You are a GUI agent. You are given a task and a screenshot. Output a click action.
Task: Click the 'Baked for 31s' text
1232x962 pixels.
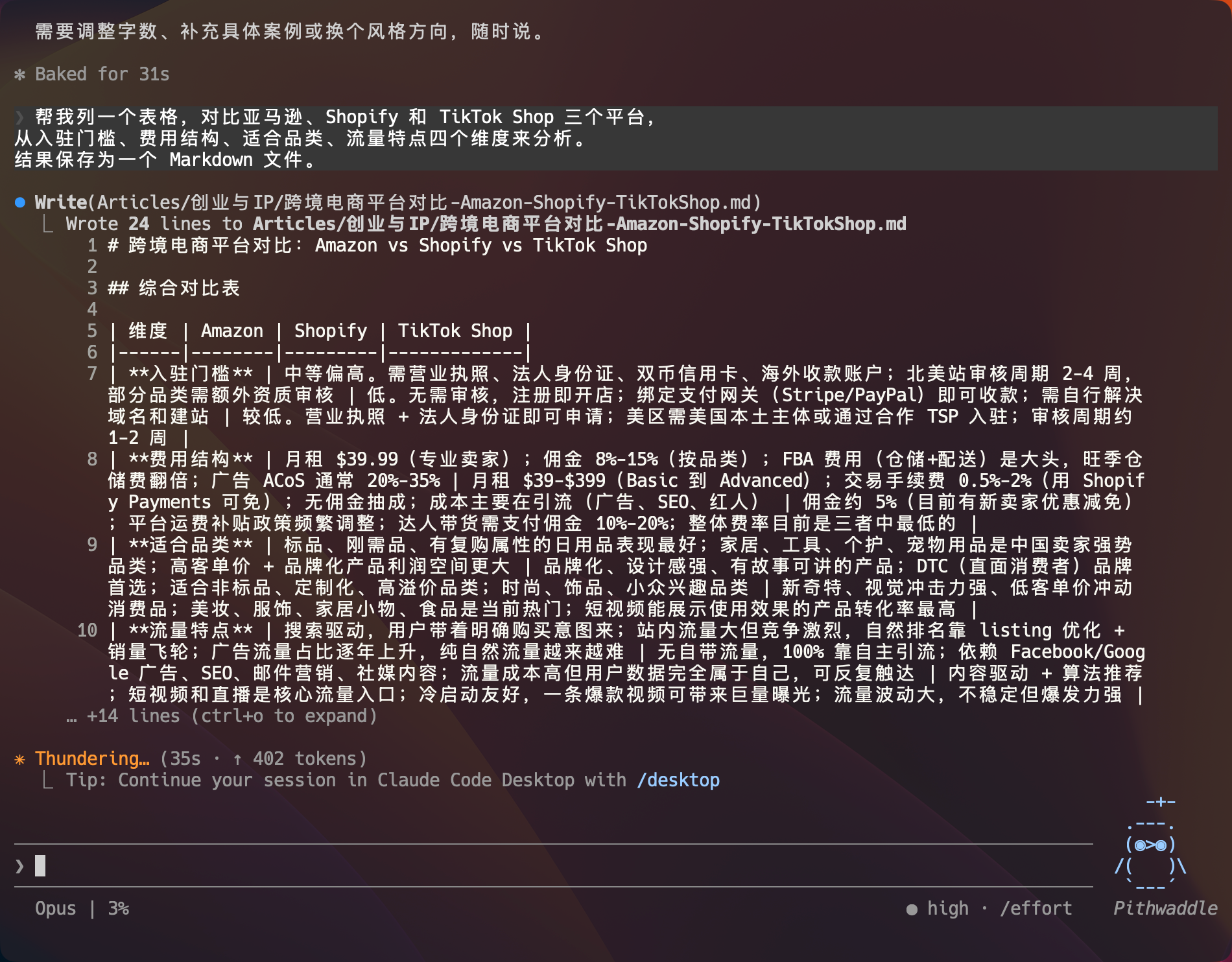coord(102,75)
